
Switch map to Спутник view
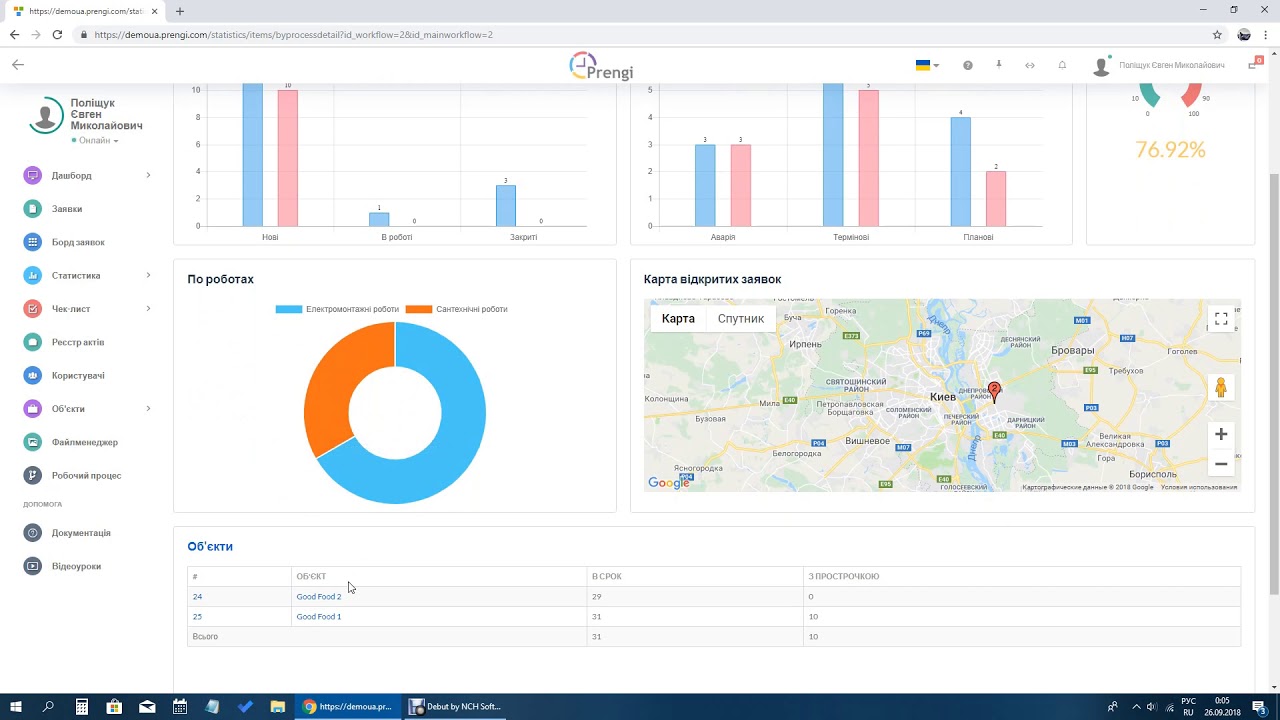pyautogui.click(x=740, y=319)
